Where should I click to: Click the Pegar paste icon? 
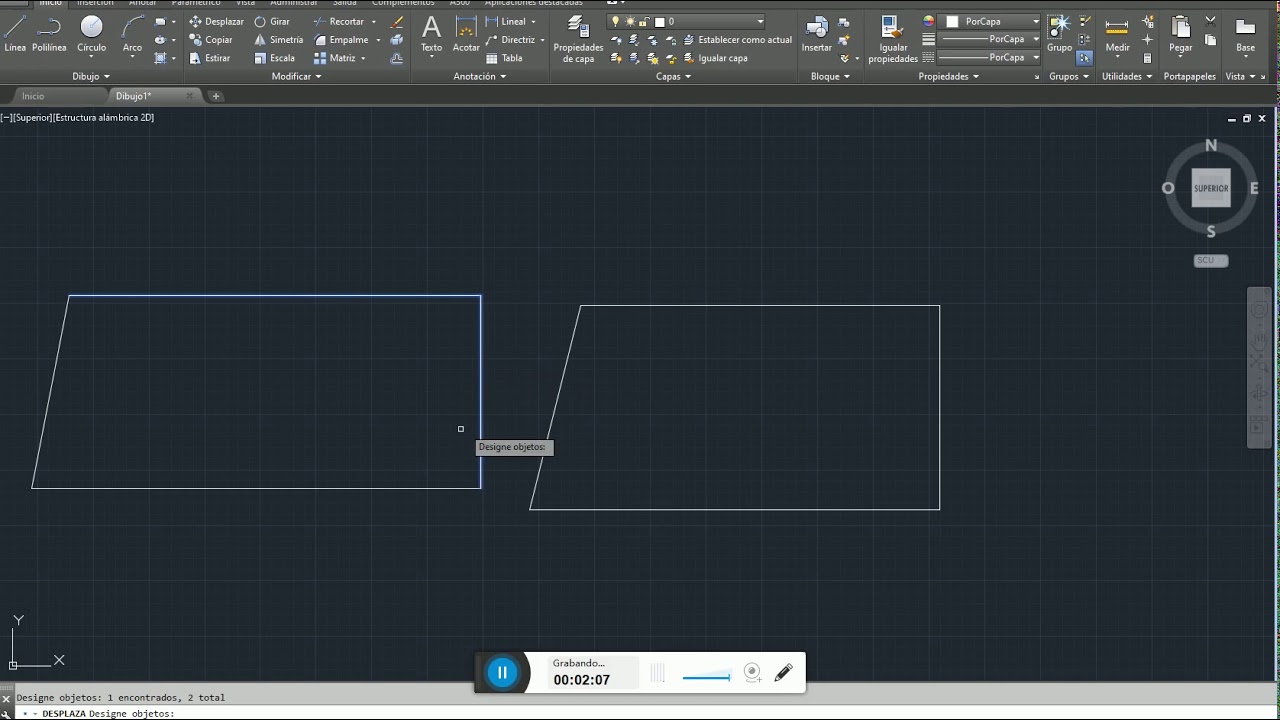pos(1181,34)
